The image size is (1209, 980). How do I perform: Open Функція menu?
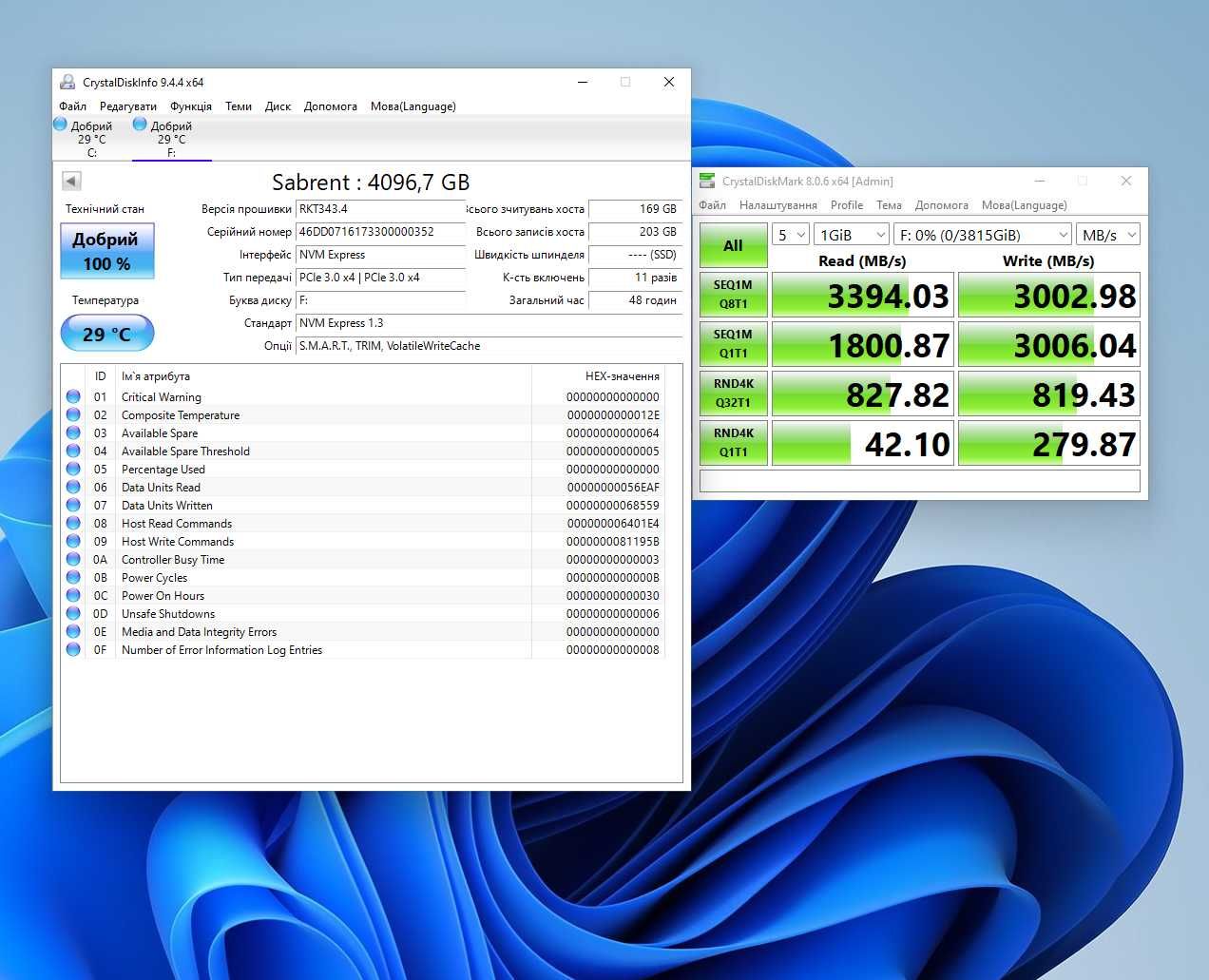click(191, 106)
